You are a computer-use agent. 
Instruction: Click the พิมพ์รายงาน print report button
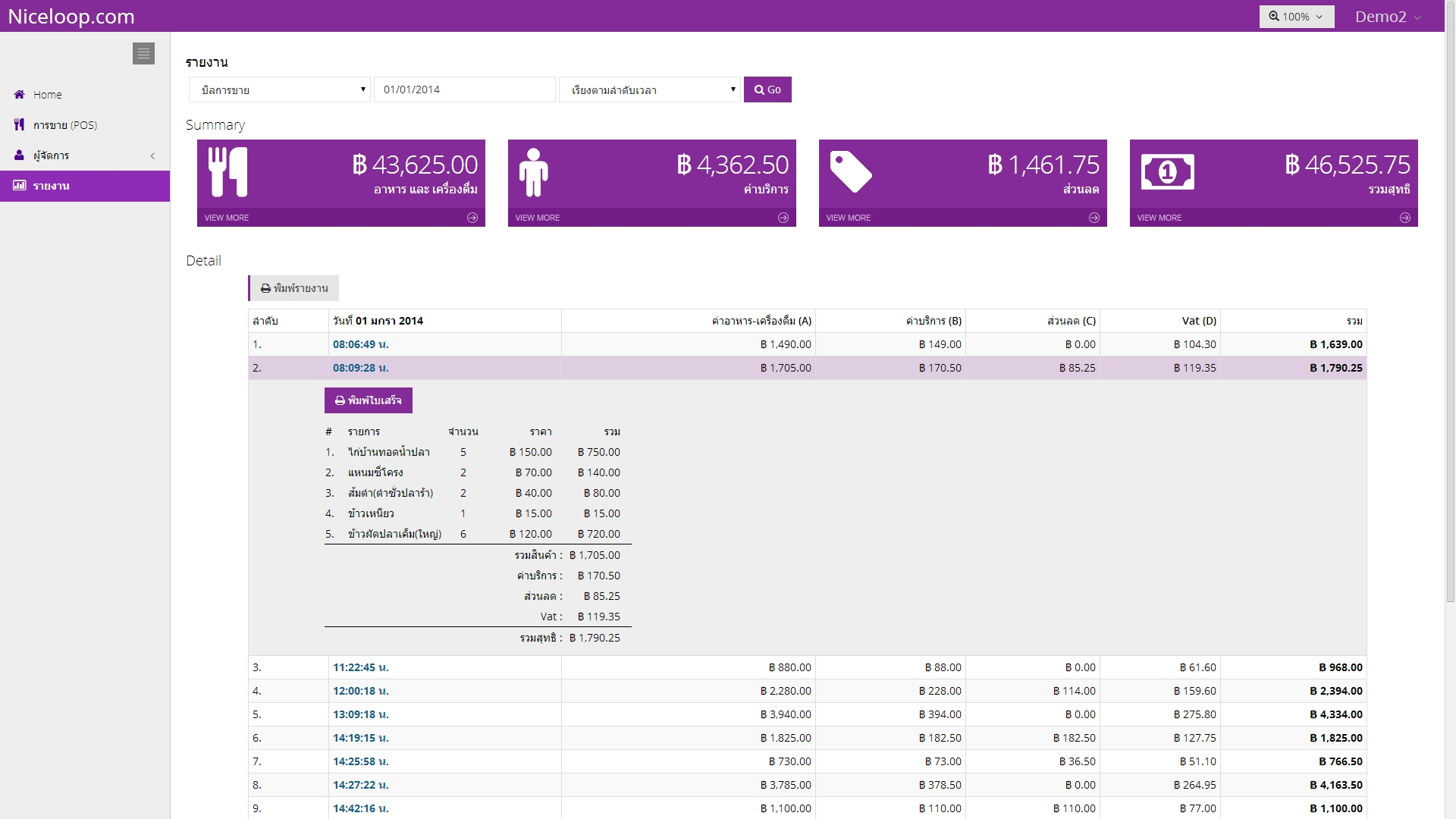coord(294,288)
